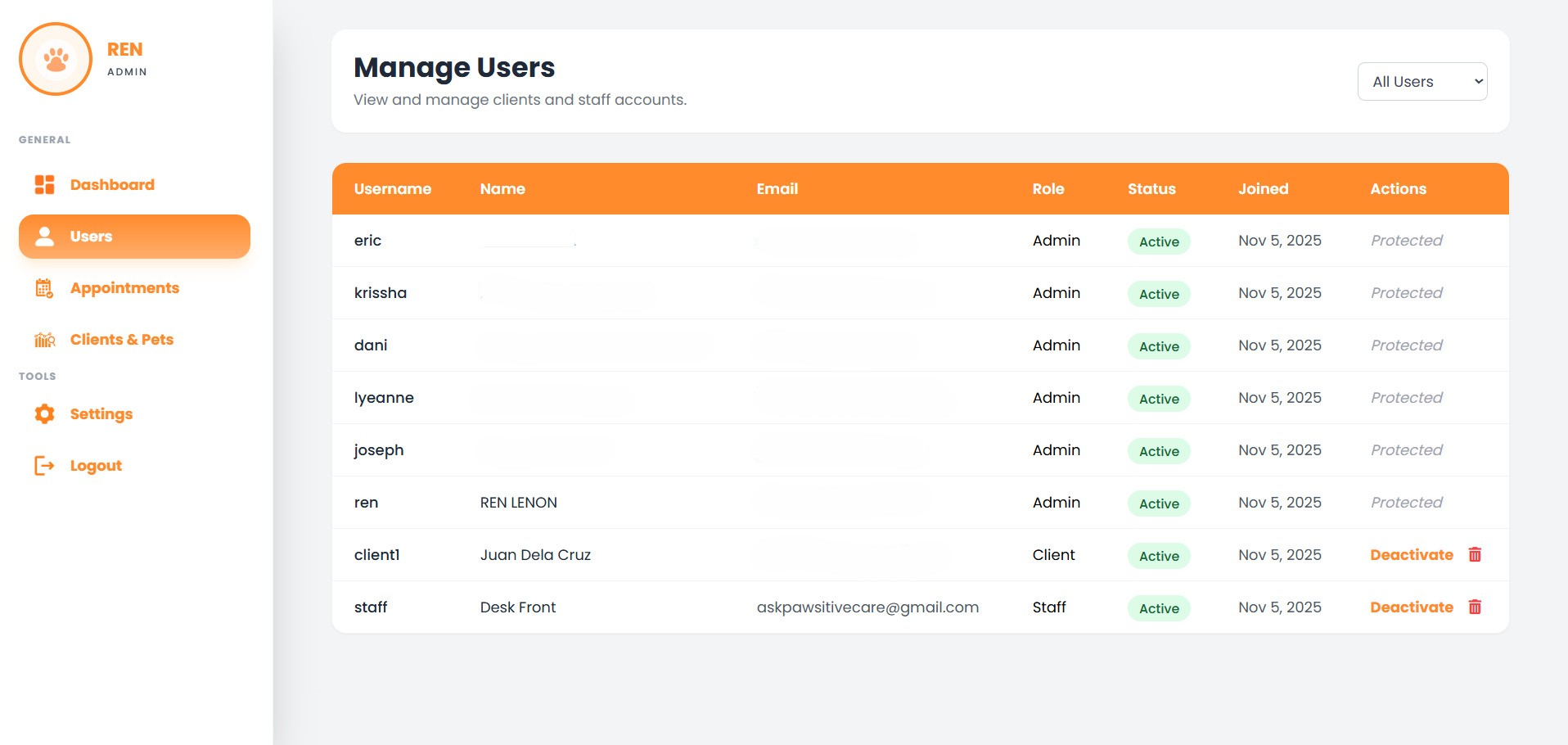Deactivate the client1 account
This screenshot has width=1568, height=745.
click(x=1411, y=554)
